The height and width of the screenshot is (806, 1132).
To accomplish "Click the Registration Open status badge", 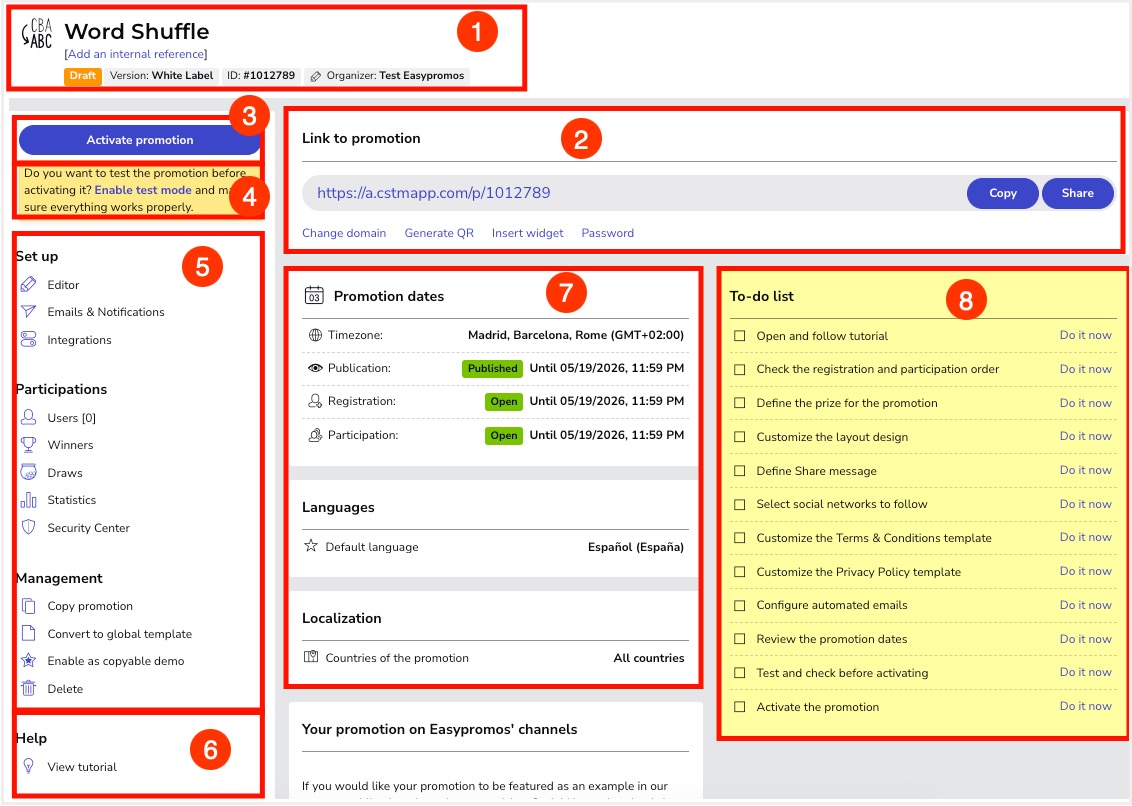I will [x=504, y=402].
